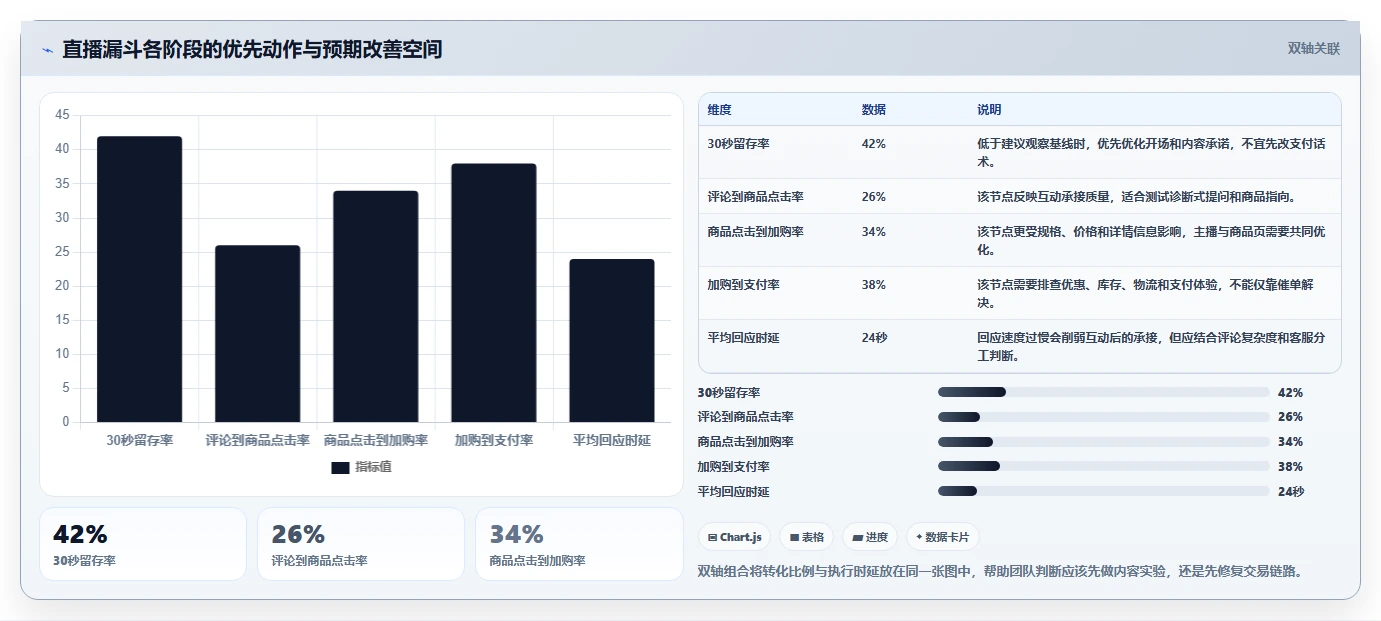Click the 平均回应时延 bar in chart
This screenshot has height=621, width=1381.
tap(612, 341)
